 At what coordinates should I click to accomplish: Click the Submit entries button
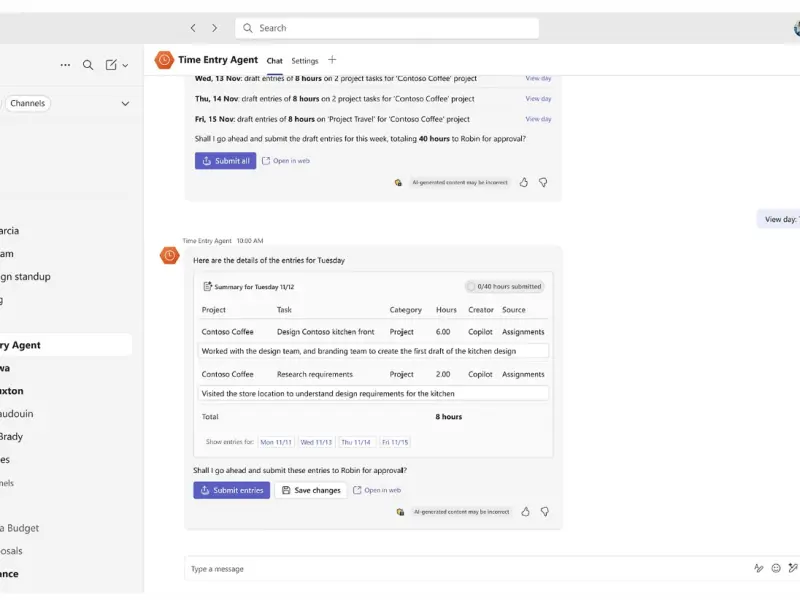[x=231, y=490]
